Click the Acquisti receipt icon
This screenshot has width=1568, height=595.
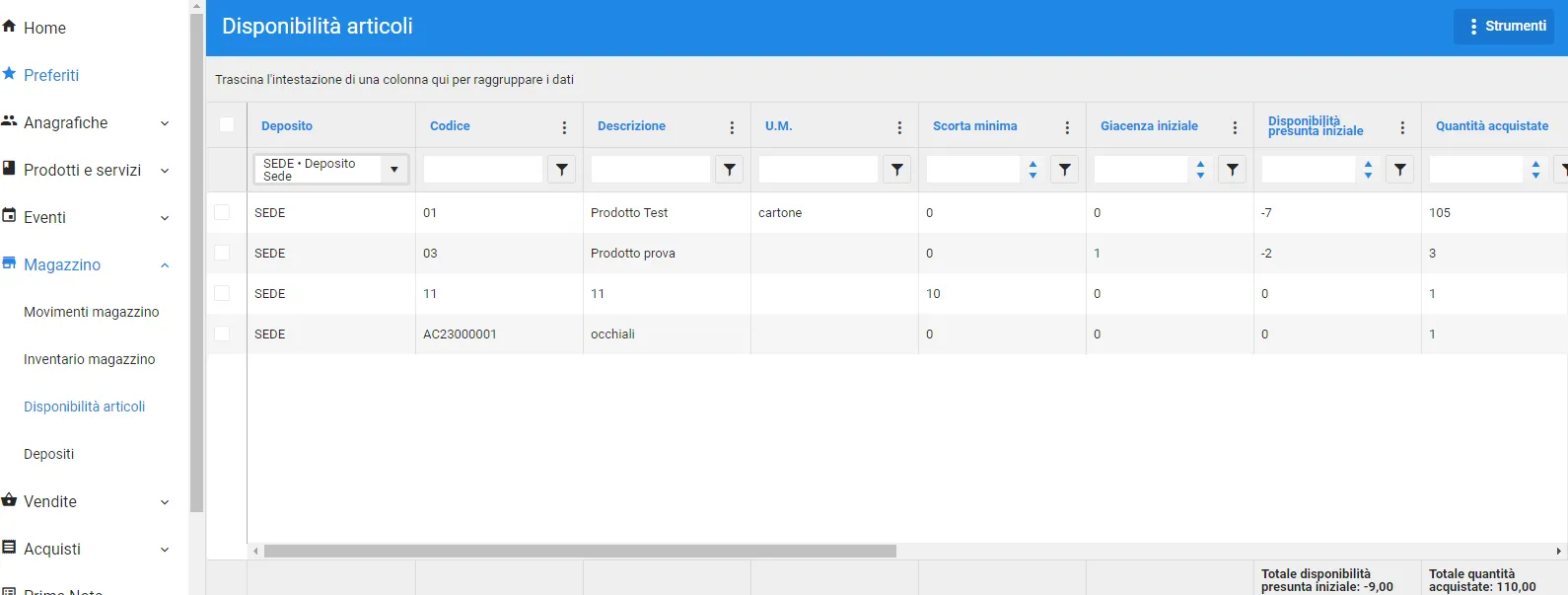tap(9, 548)
